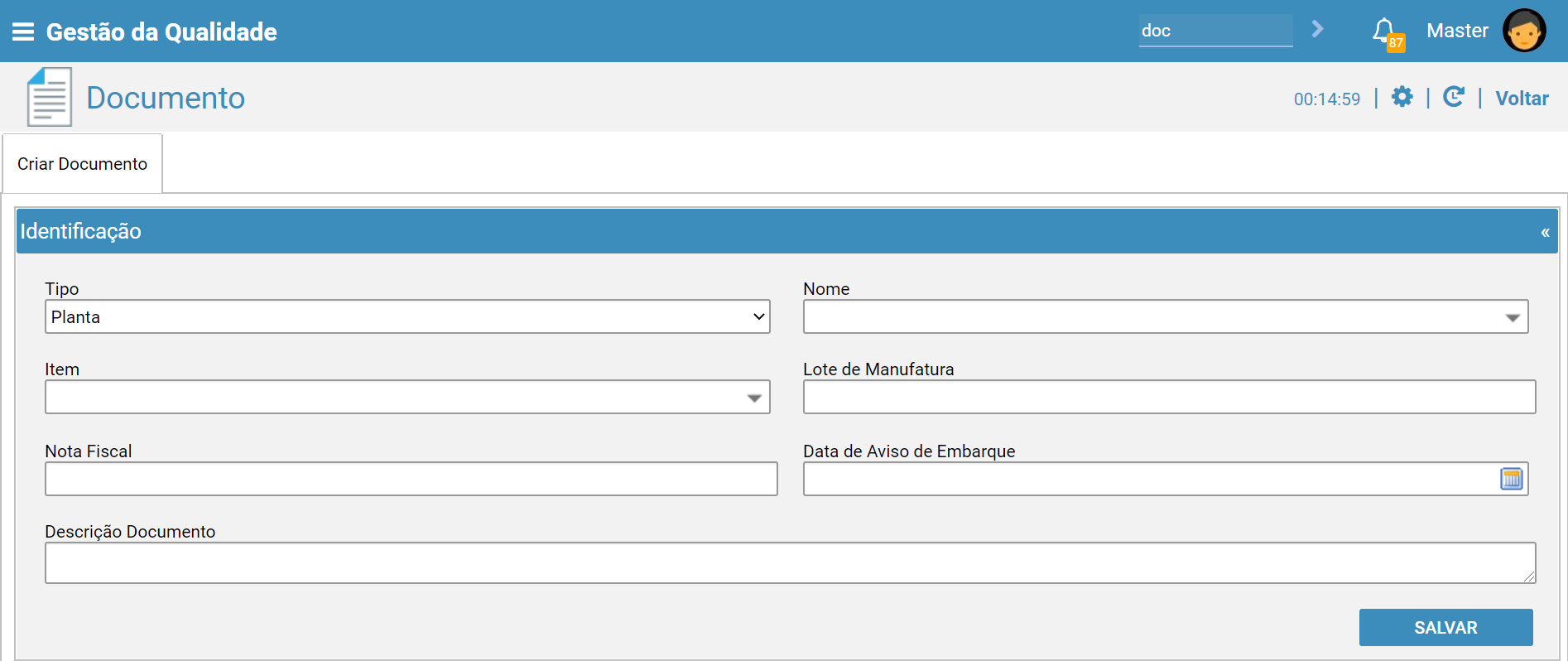Screen dimensions: 1568x661
Task: Click the Voltar link
Action: point(1522,99)
